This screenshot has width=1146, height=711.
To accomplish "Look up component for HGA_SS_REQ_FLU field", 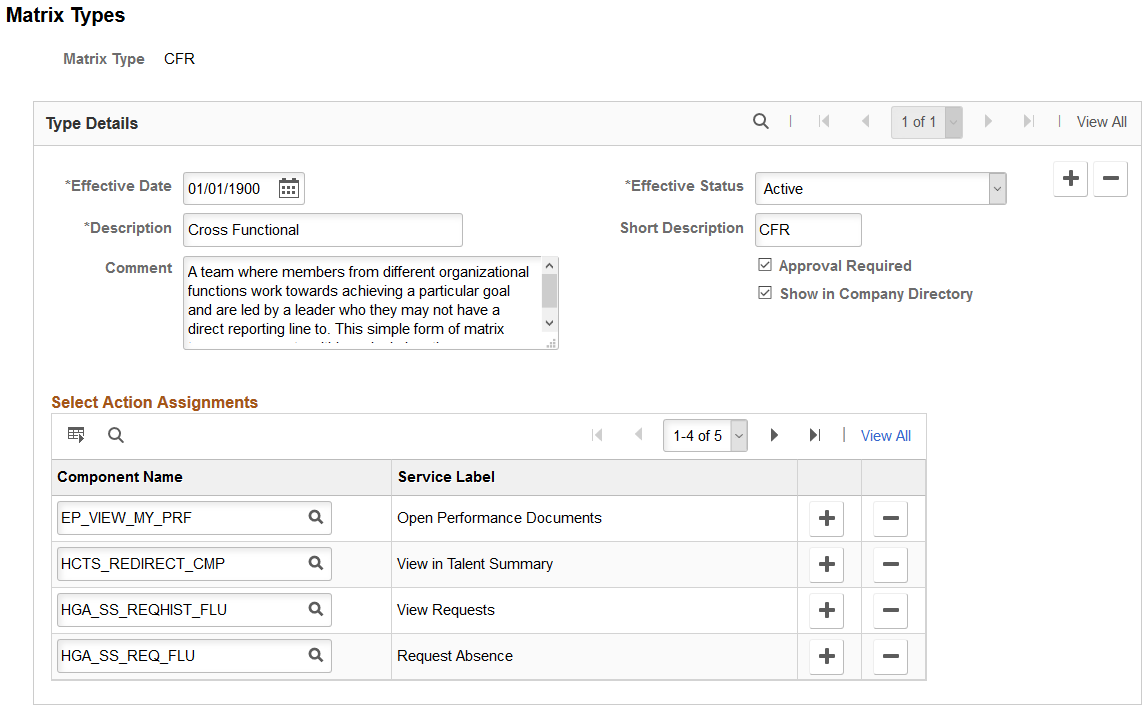I will [316, 655].
